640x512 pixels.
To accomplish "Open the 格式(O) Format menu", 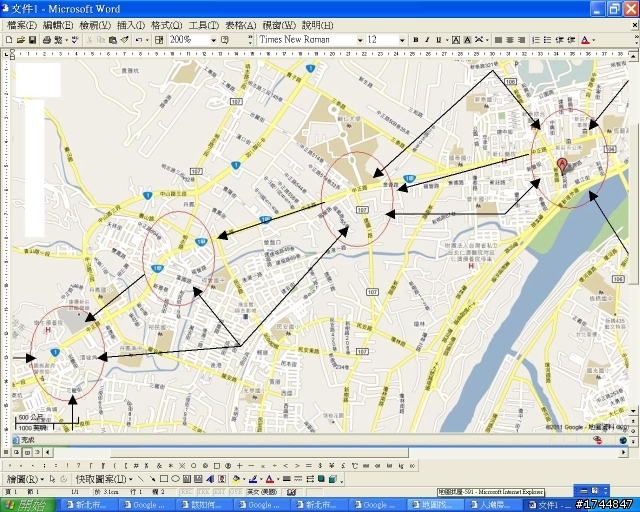I will [167, 25].
